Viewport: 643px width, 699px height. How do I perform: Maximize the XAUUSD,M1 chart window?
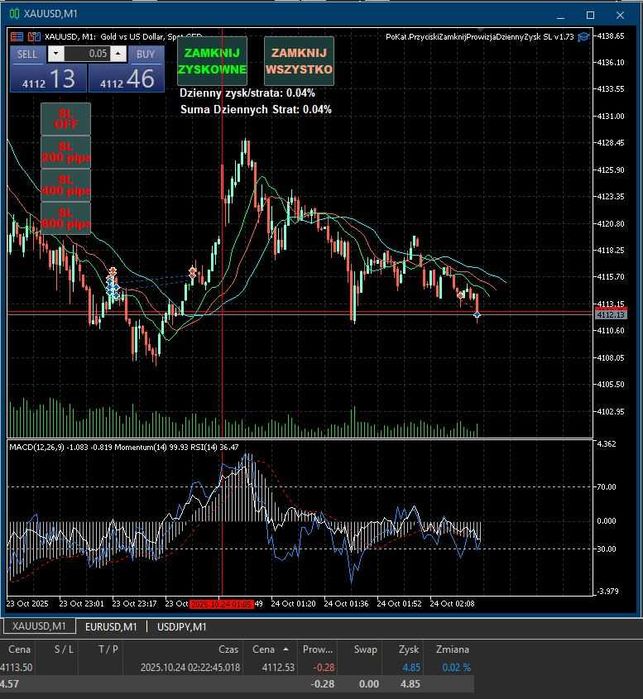[x=590, y=15]
